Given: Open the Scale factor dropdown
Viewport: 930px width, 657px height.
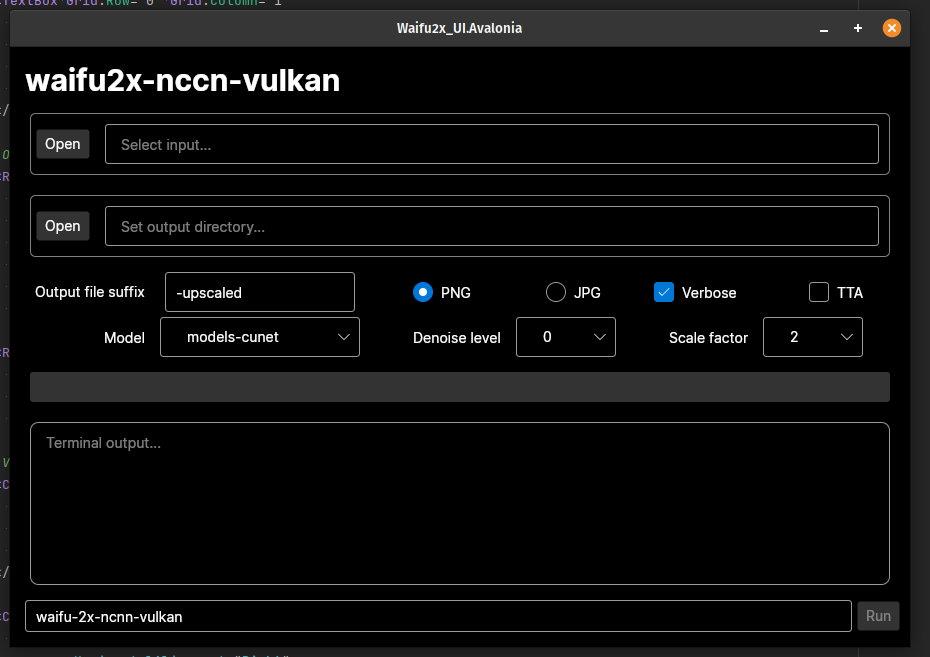Looking at the screenshot, I should (x=813, y=337).
